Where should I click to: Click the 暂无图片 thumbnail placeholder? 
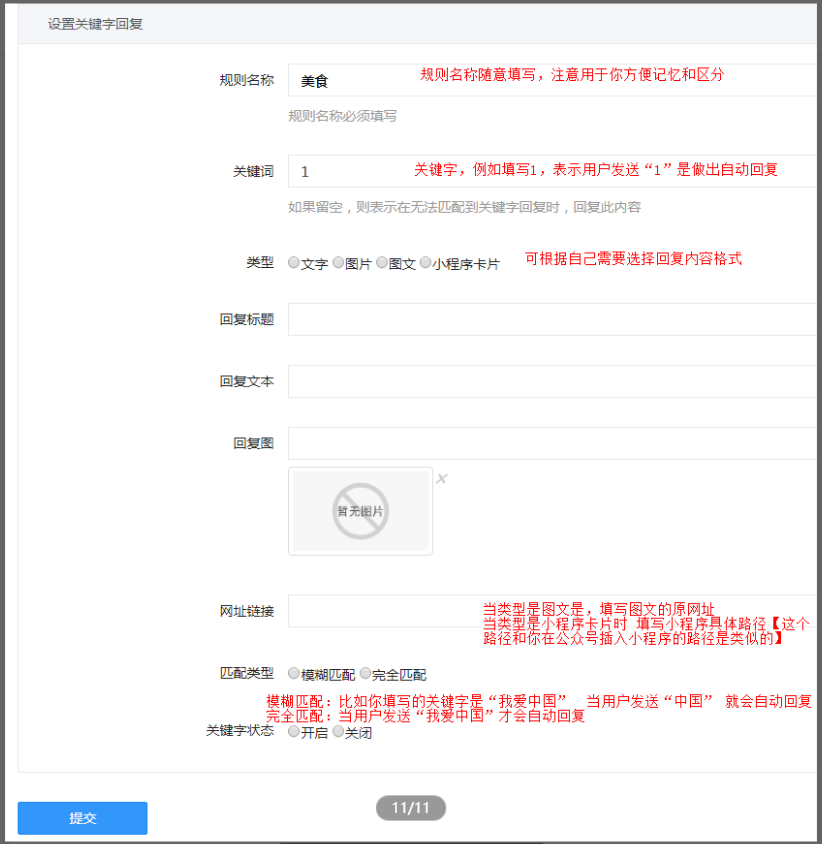(360, 511)
